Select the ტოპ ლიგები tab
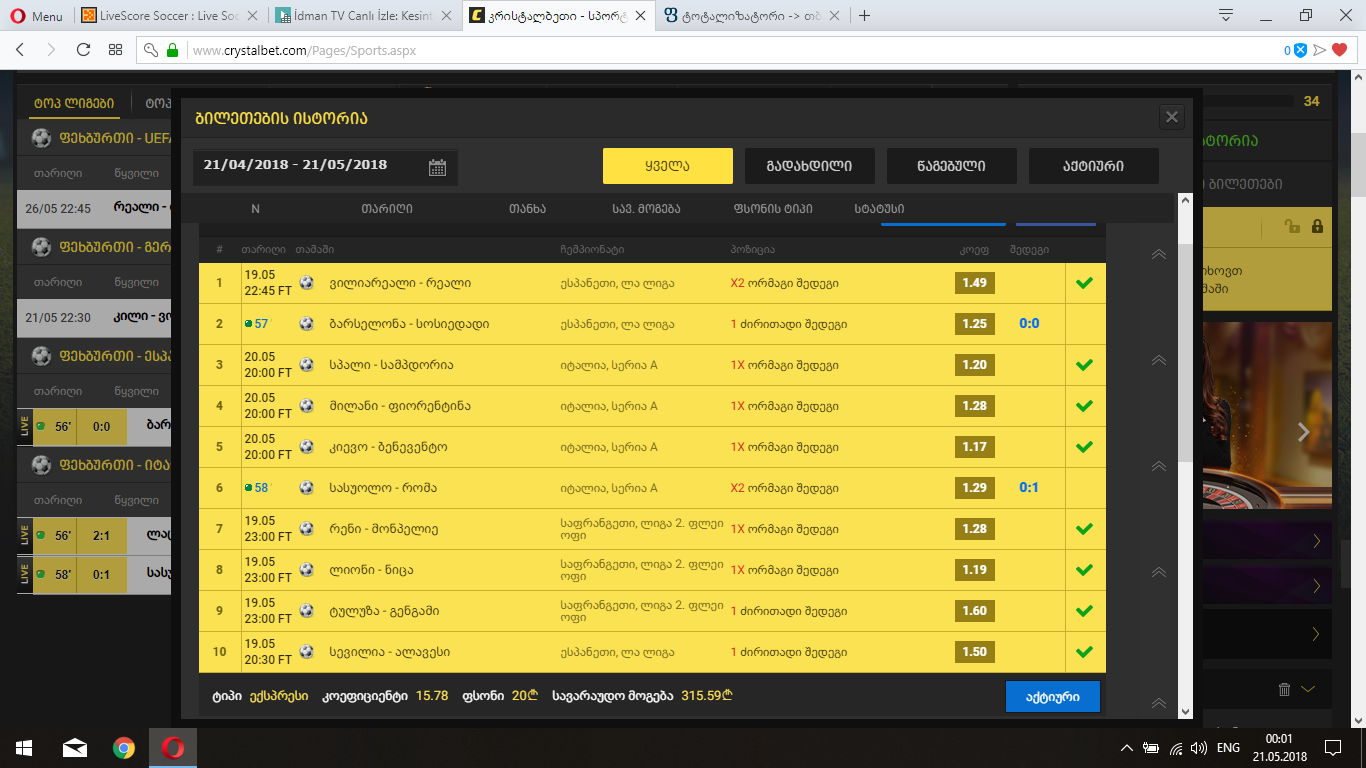Image resolution: width=1366 pixels, height=768 pixels. point(74,103)
